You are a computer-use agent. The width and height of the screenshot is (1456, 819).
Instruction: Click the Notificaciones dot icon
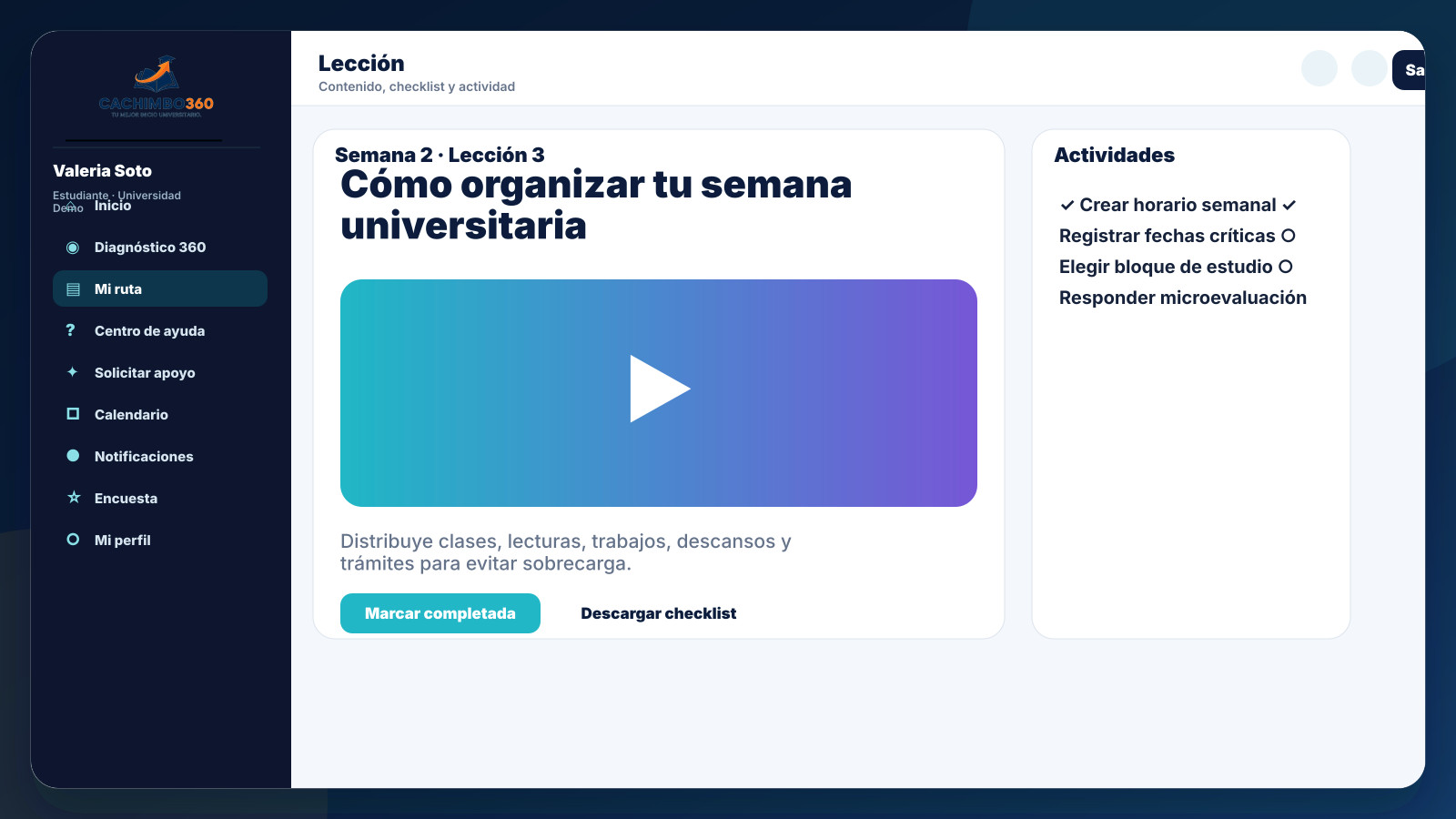pos(73,456)
